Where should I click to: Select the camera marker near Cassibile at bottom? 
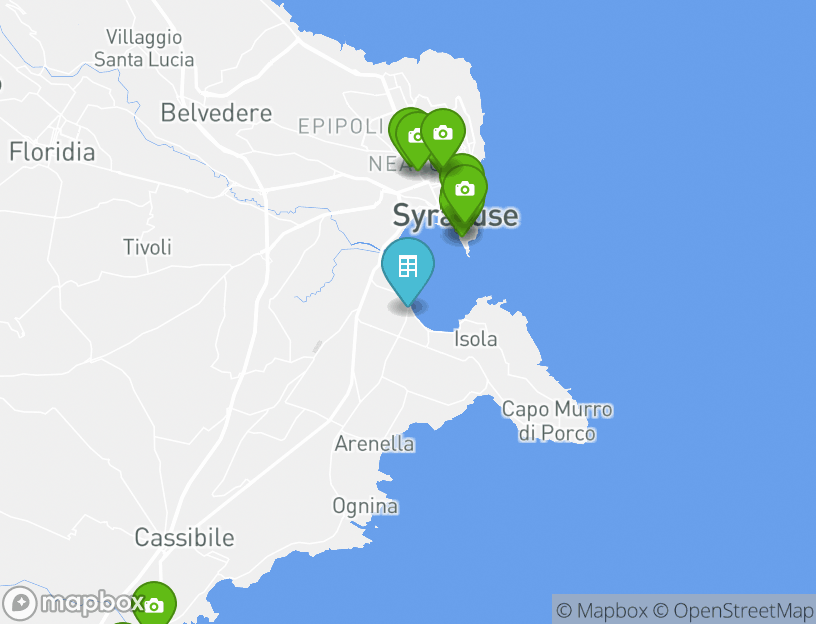(154, 604)
